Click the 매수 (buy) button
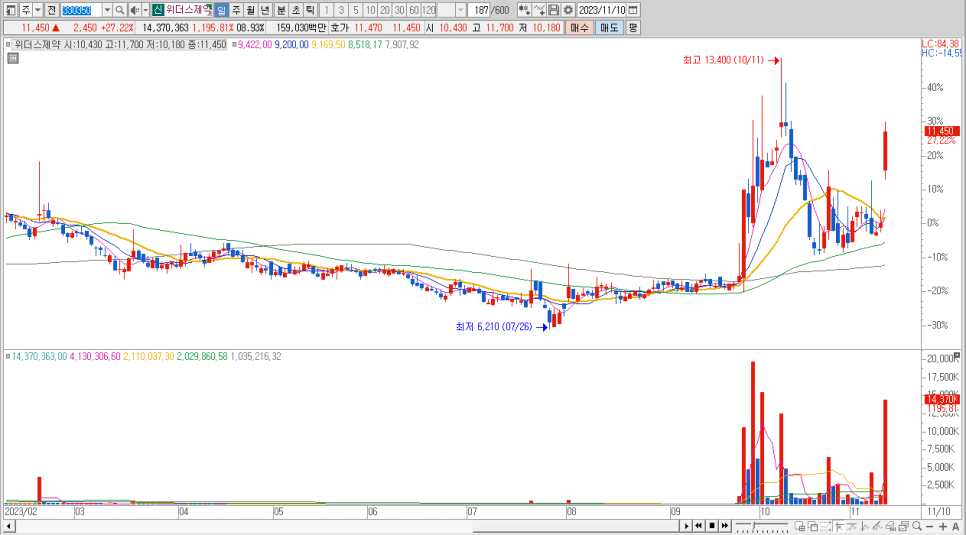 pyautogui.click(x=580, y=28)
